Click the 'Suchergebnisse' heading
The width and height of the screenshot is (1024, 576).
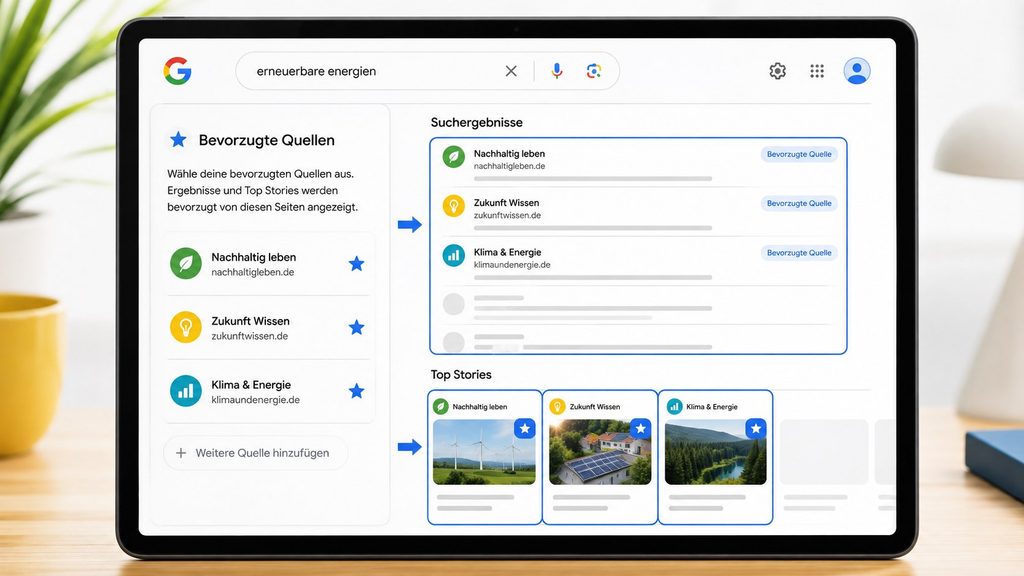coord(477,122)
